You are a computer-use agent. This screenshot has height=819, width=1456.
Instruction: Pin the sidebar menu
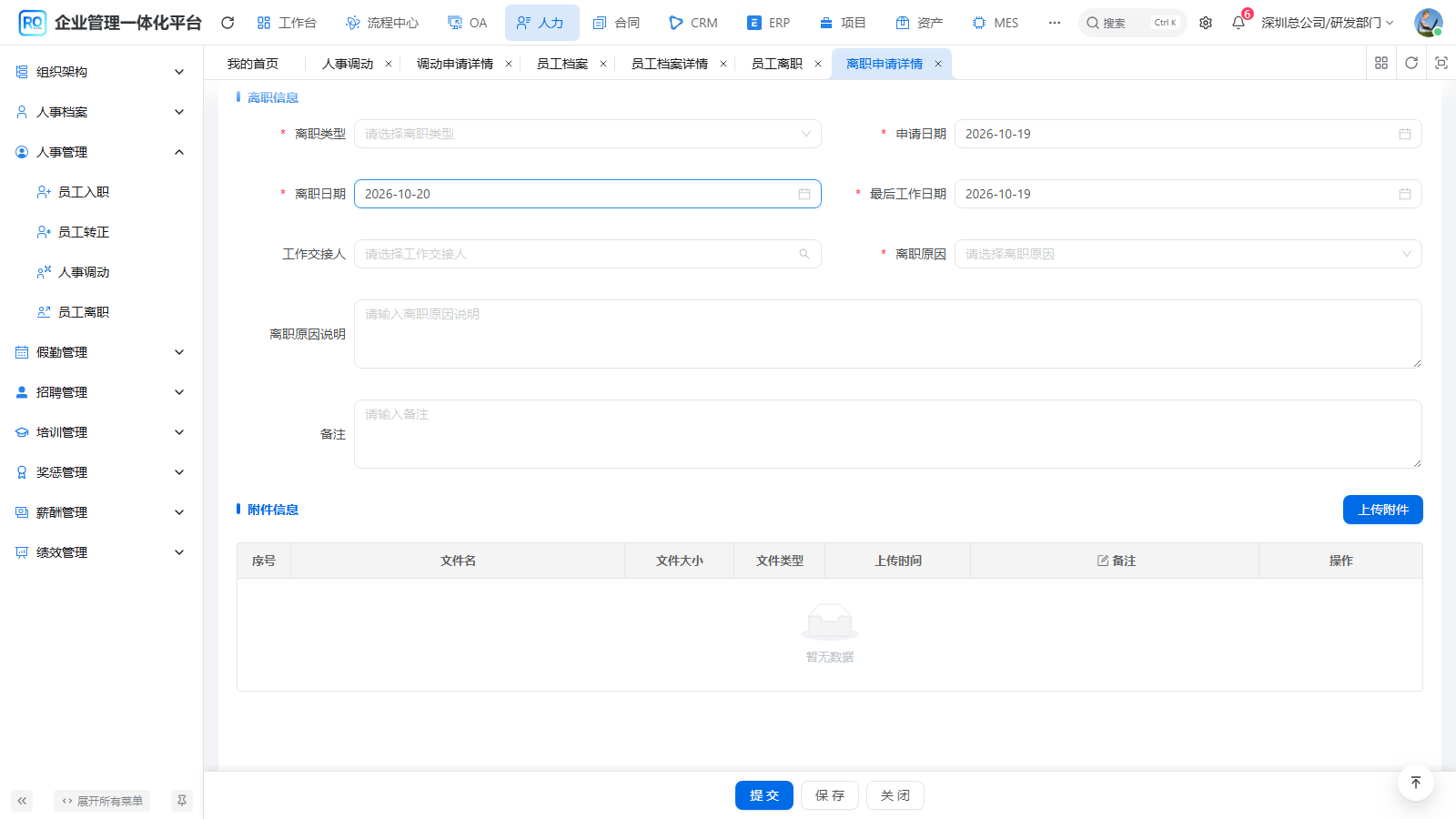pyautogui.click(x=182, y=801)
